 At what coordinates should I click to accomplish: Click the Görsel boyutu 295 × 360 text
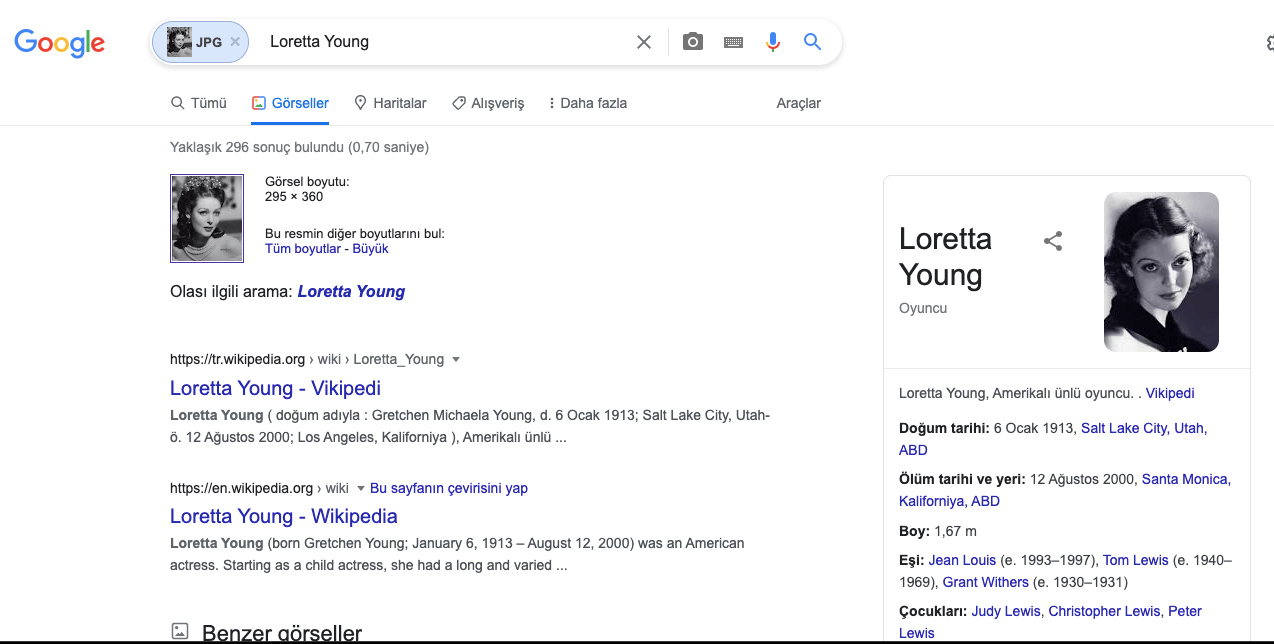pyautogui.click(x=307, y=189)
